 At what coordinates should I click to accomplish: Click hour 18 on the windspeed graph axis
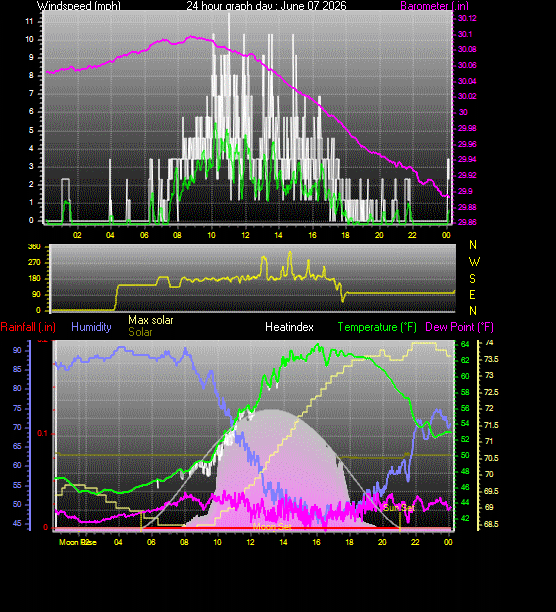345,235
